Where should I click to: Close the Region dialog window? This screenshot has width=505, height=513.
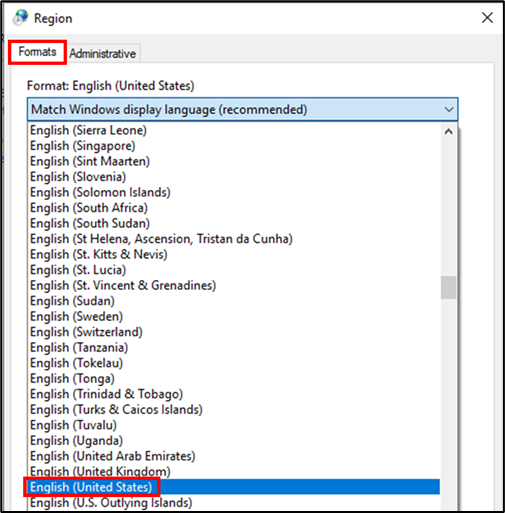487,18
